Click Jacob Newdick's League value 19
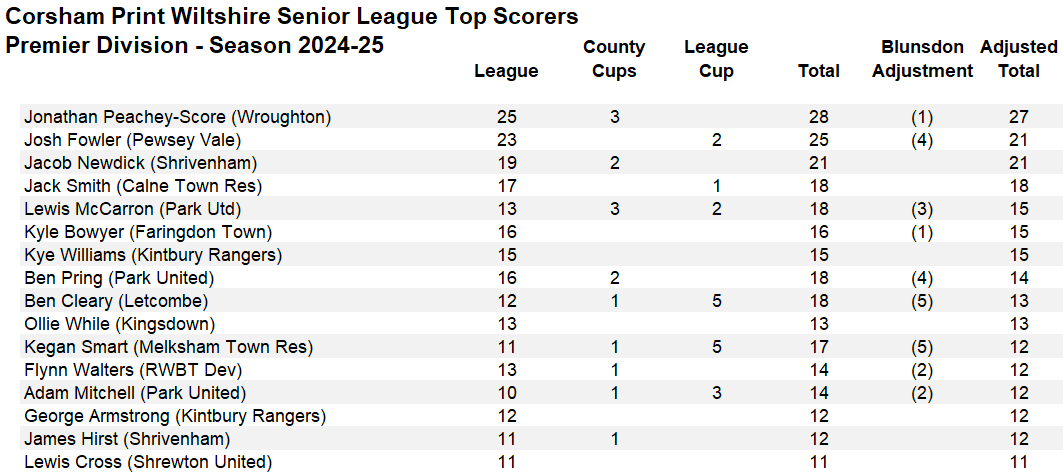Viewport: 1063px width, 473px height. pos(506,163)
